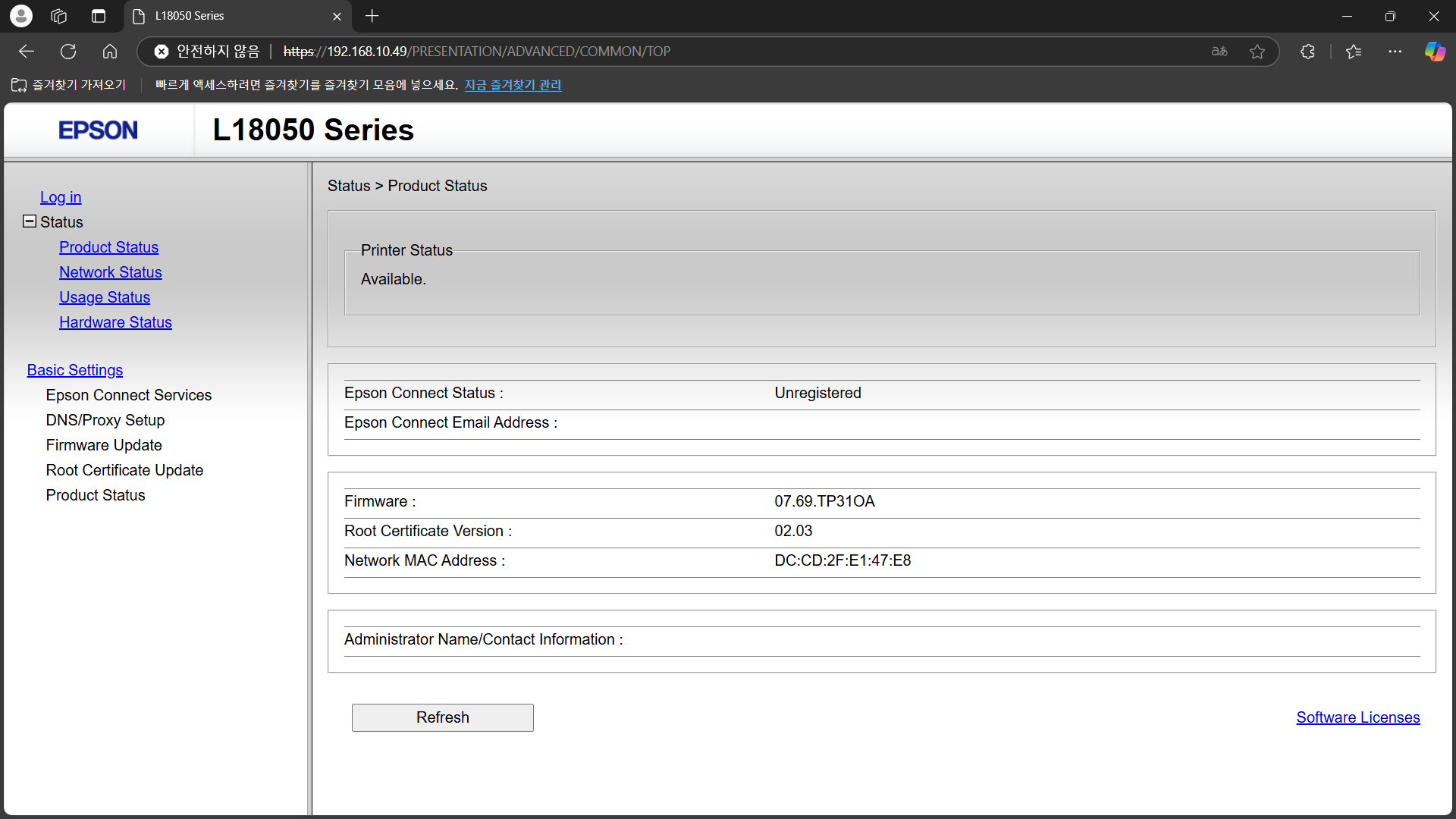The image size is (1456, 819).
Task: Click the MAC address DC:CD:2F:E1:47:E8
Action: tap(843, 560)
